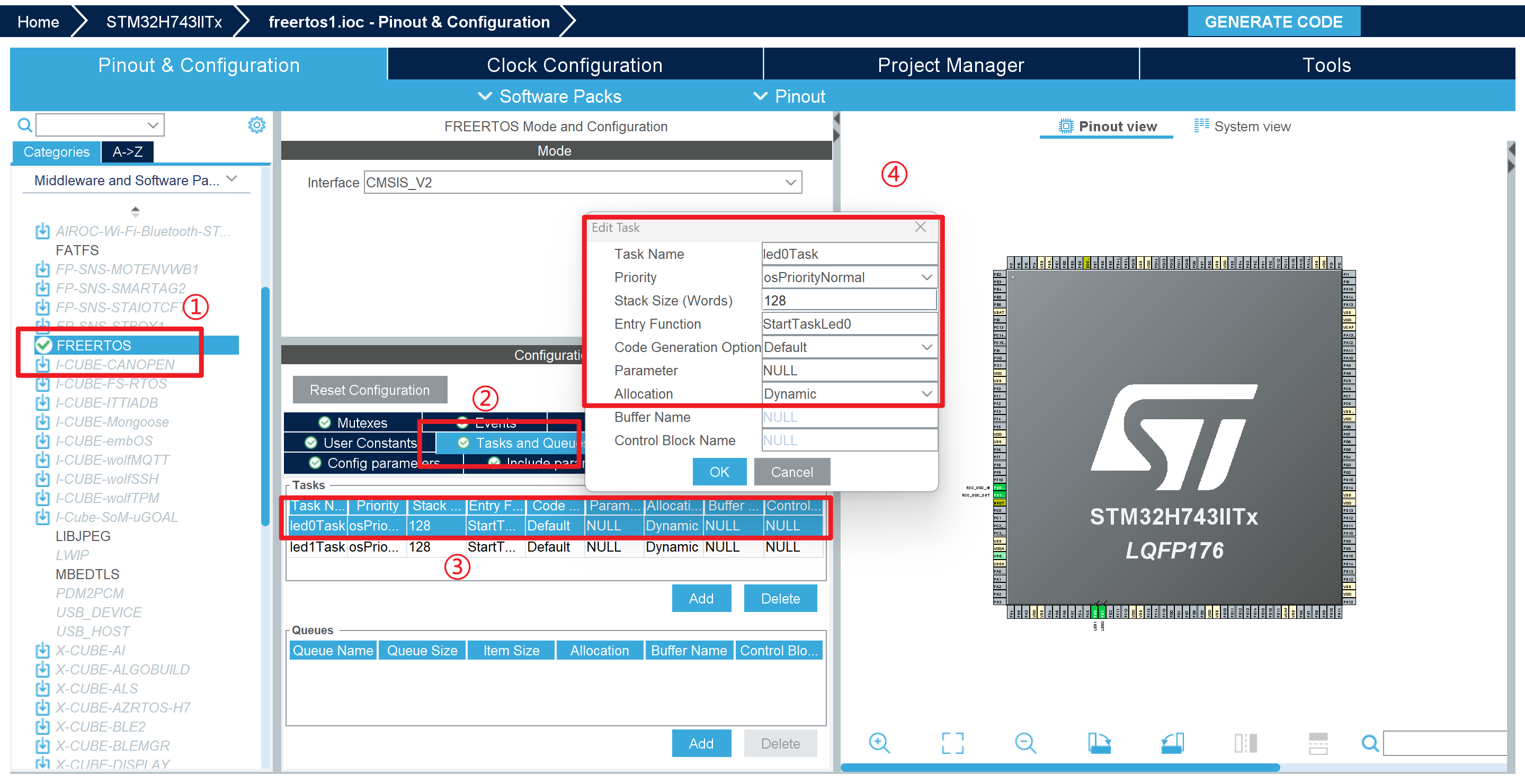Expand the Software Packs menu
1525x784 pixels.
pos(550,96)
